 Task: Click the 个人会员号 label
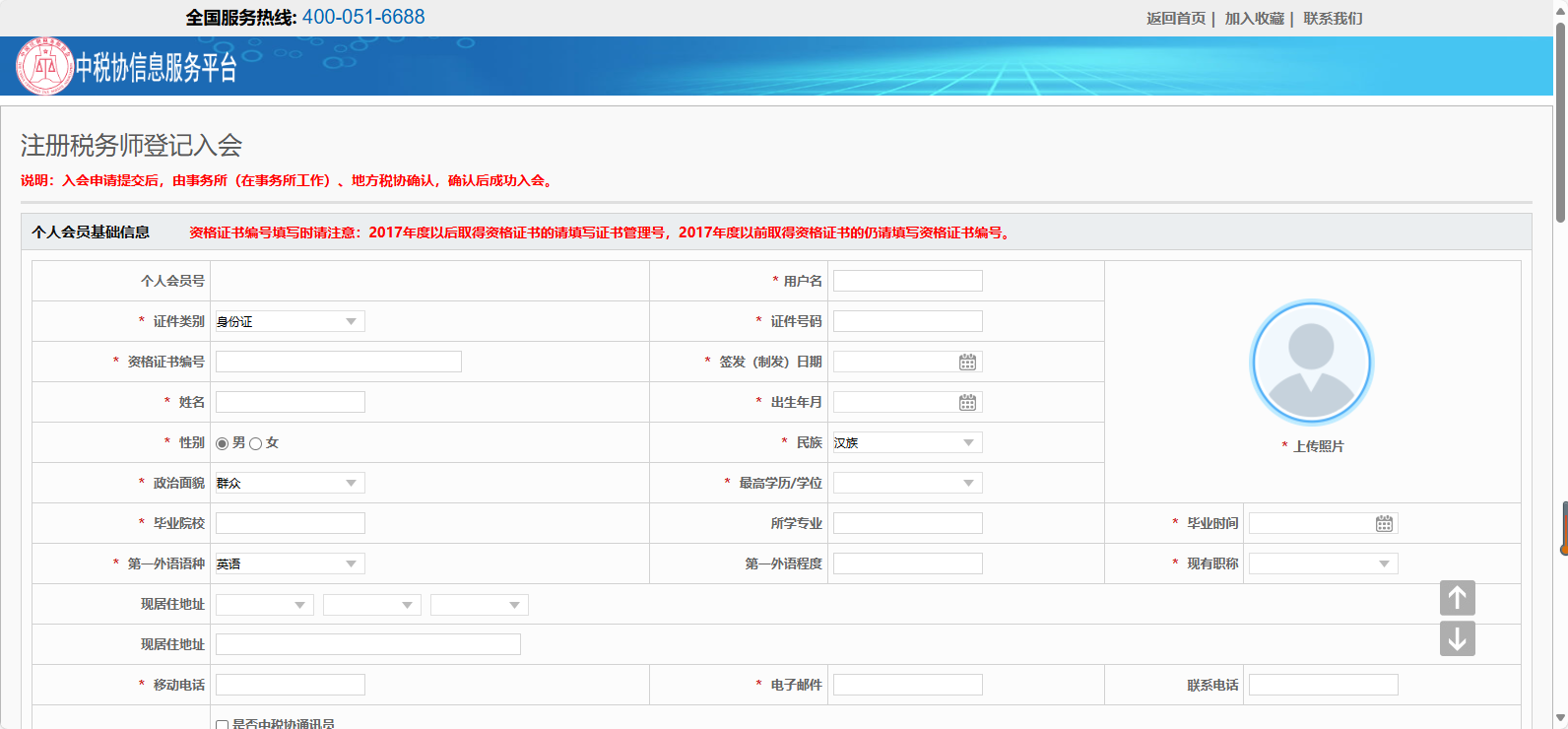coord(172,281)
